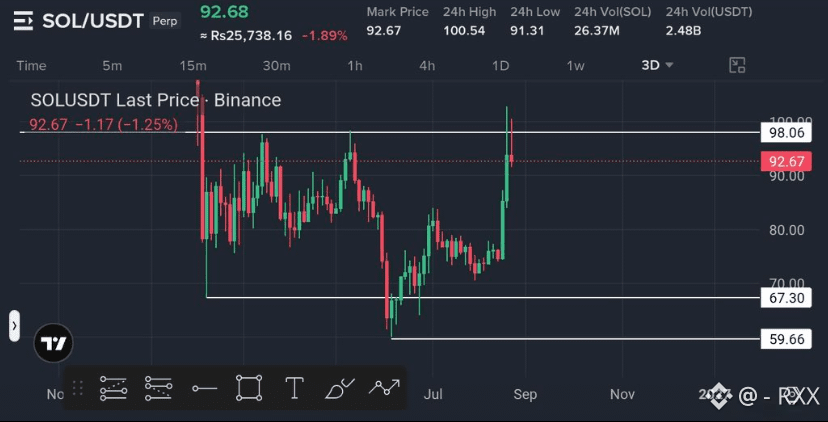
Task: Click the -1.17 (-1.25%) legend change
Action: [126, 125]
